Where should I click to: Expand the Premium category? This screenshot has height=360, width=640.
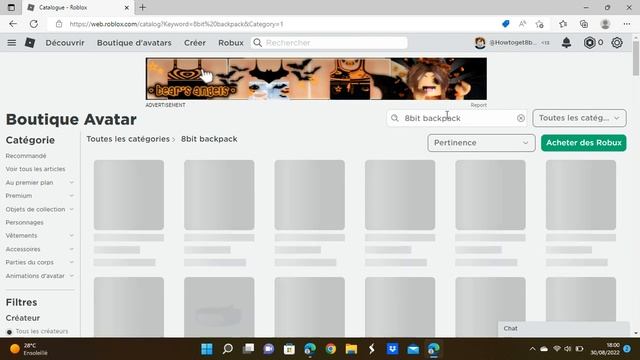(x=71, y=196)
